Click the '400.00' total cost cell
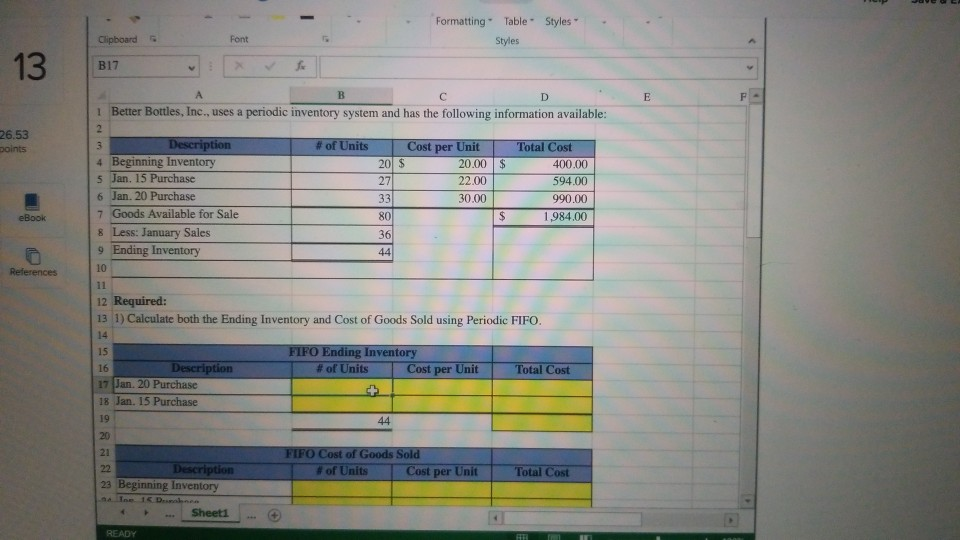The height and width of the screenshot is (540, 960). [x=544, y=164]
